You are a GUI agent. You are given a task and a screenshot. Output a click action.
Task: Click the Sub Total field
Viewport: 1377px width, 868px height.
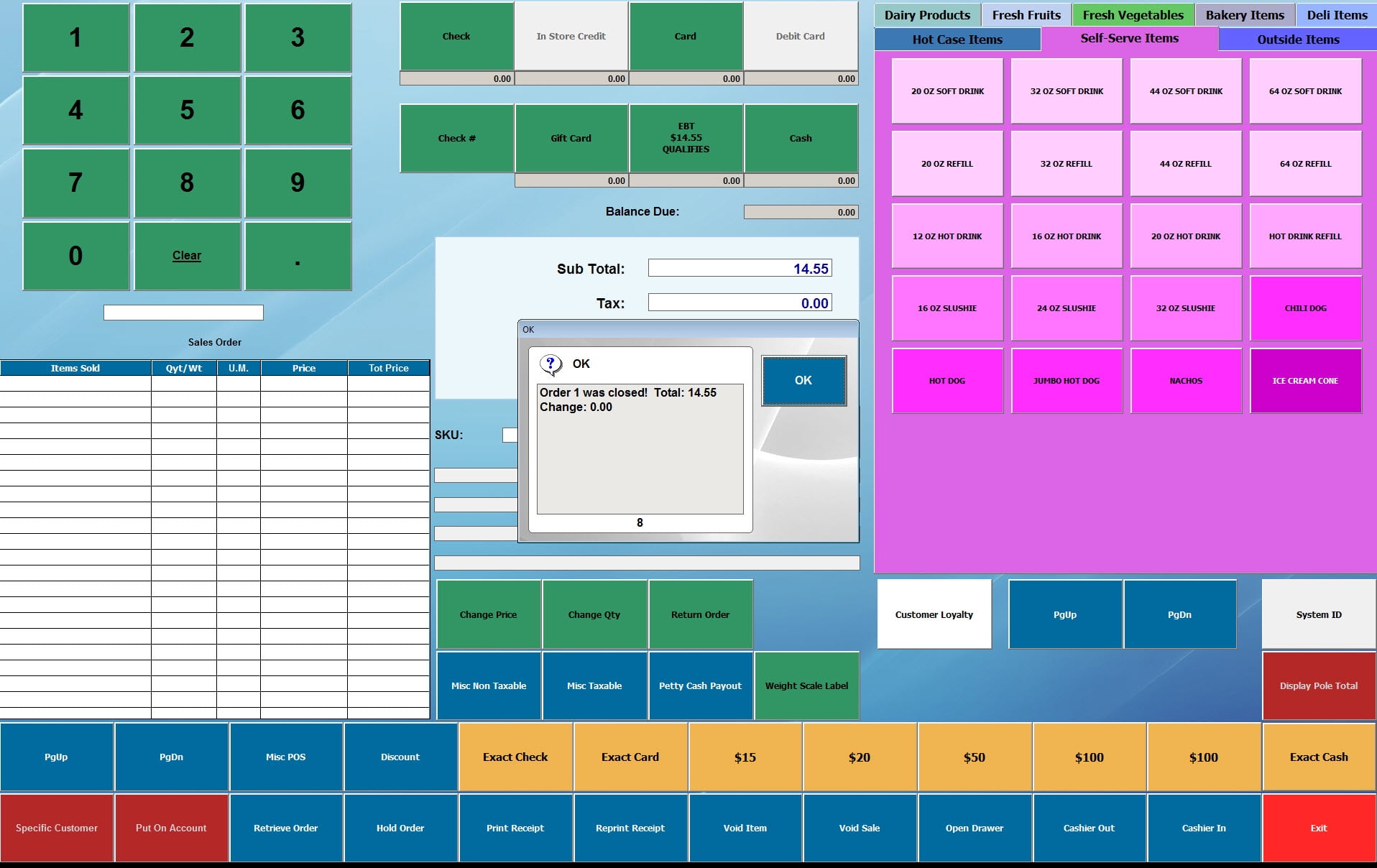[740, 269]
